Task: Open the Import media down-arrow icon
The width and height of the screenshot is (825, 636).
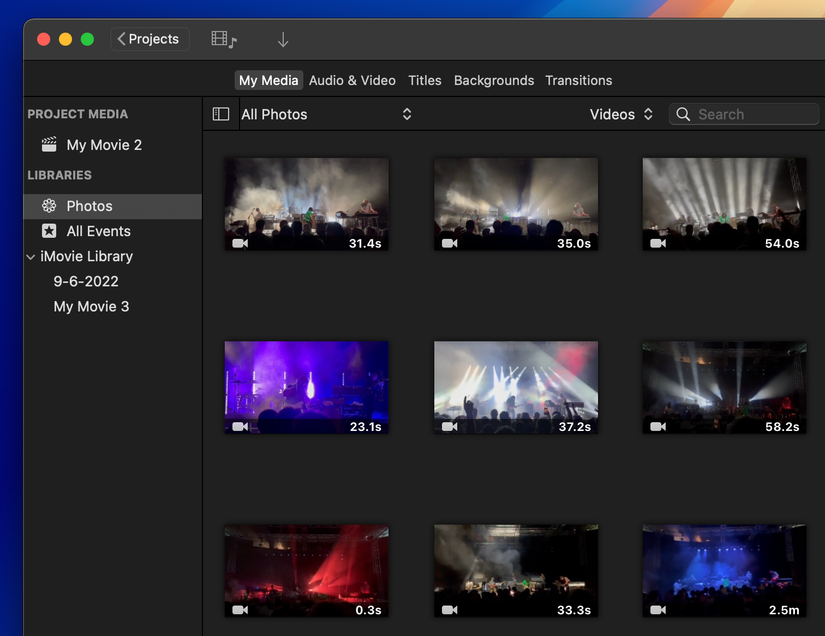Action: (283, 39)
